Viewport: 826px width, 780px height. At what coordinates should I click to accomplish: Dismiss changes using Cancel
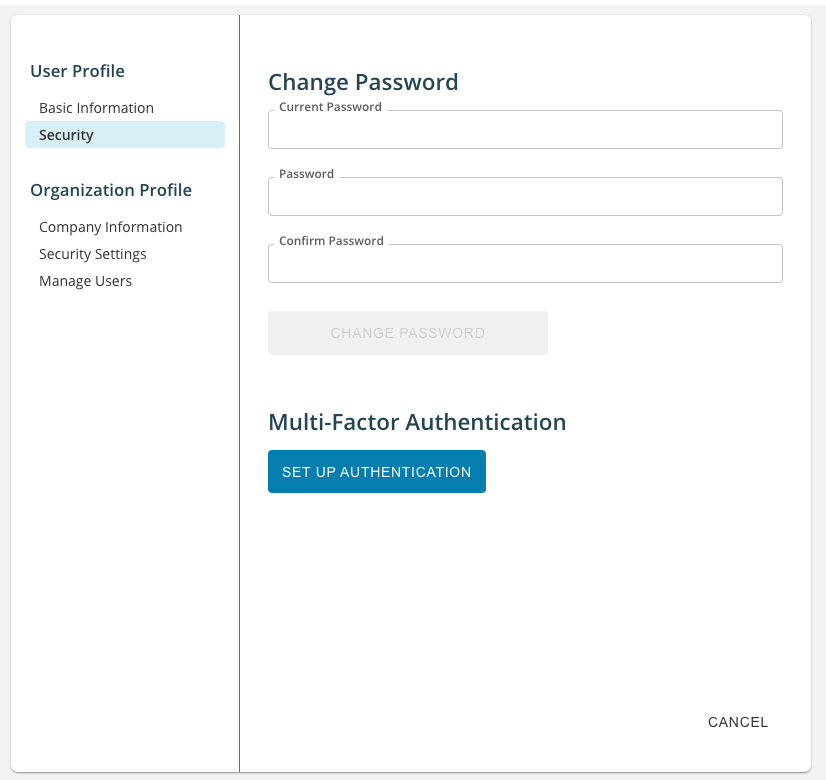[737, 721]
